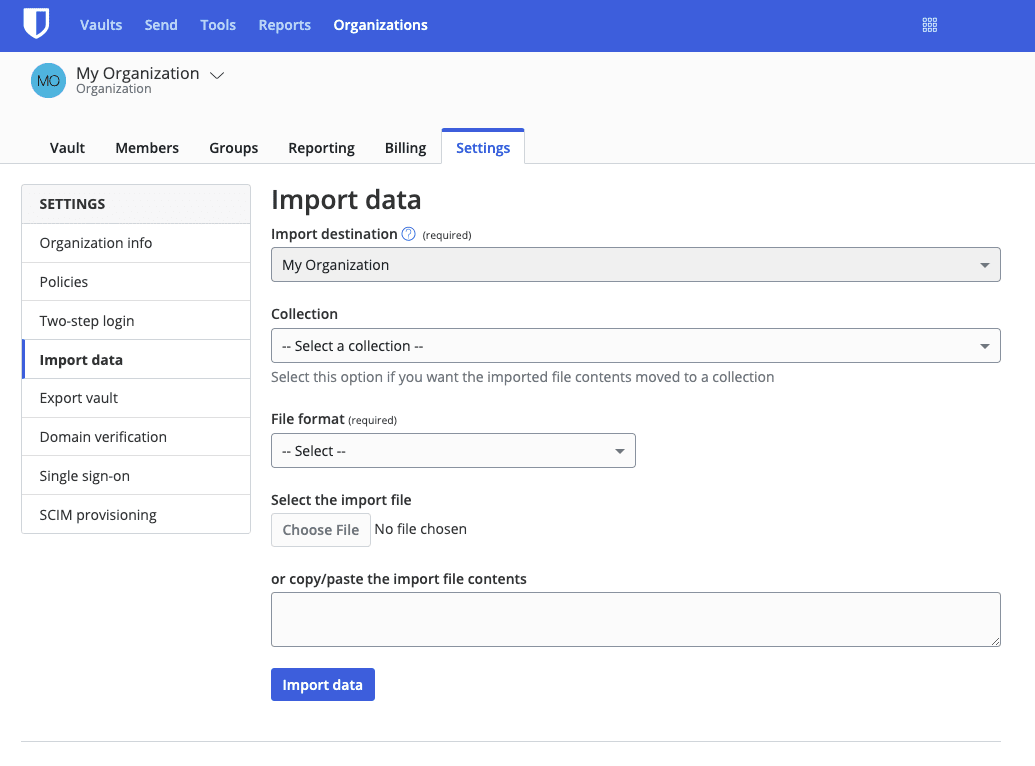
Task: Open the Vaults section from the navbar
Action: [100, 25]
